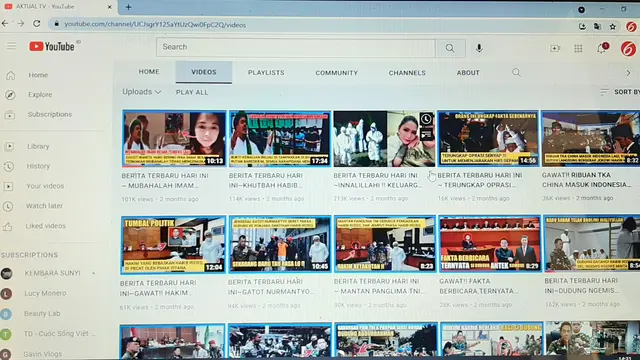Screen dimensions: 640x360
Task: Open the YouTube apps grid icon
Action: (578, 49)
